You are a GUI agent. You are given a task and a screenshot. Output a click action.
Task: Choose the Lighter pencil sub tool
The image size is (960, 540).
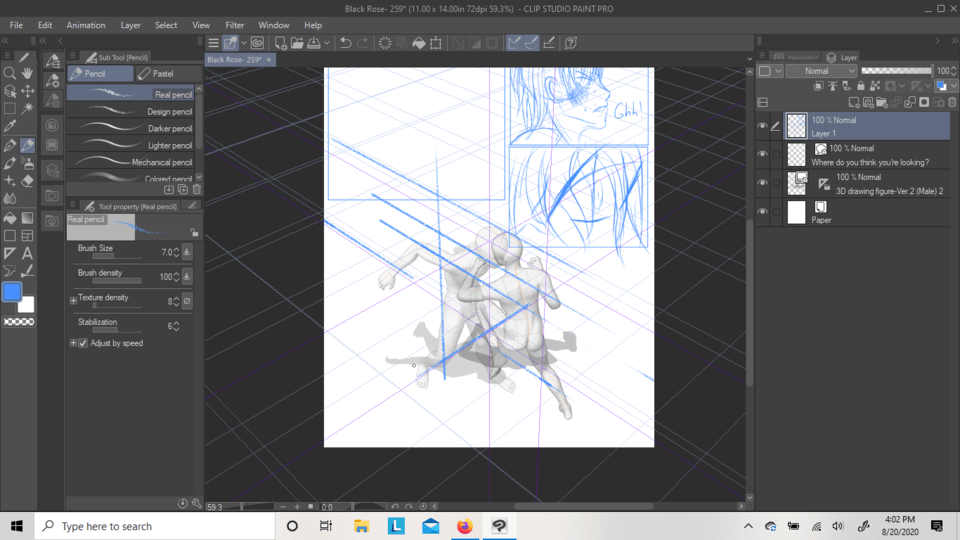click(x=130, y=145)
